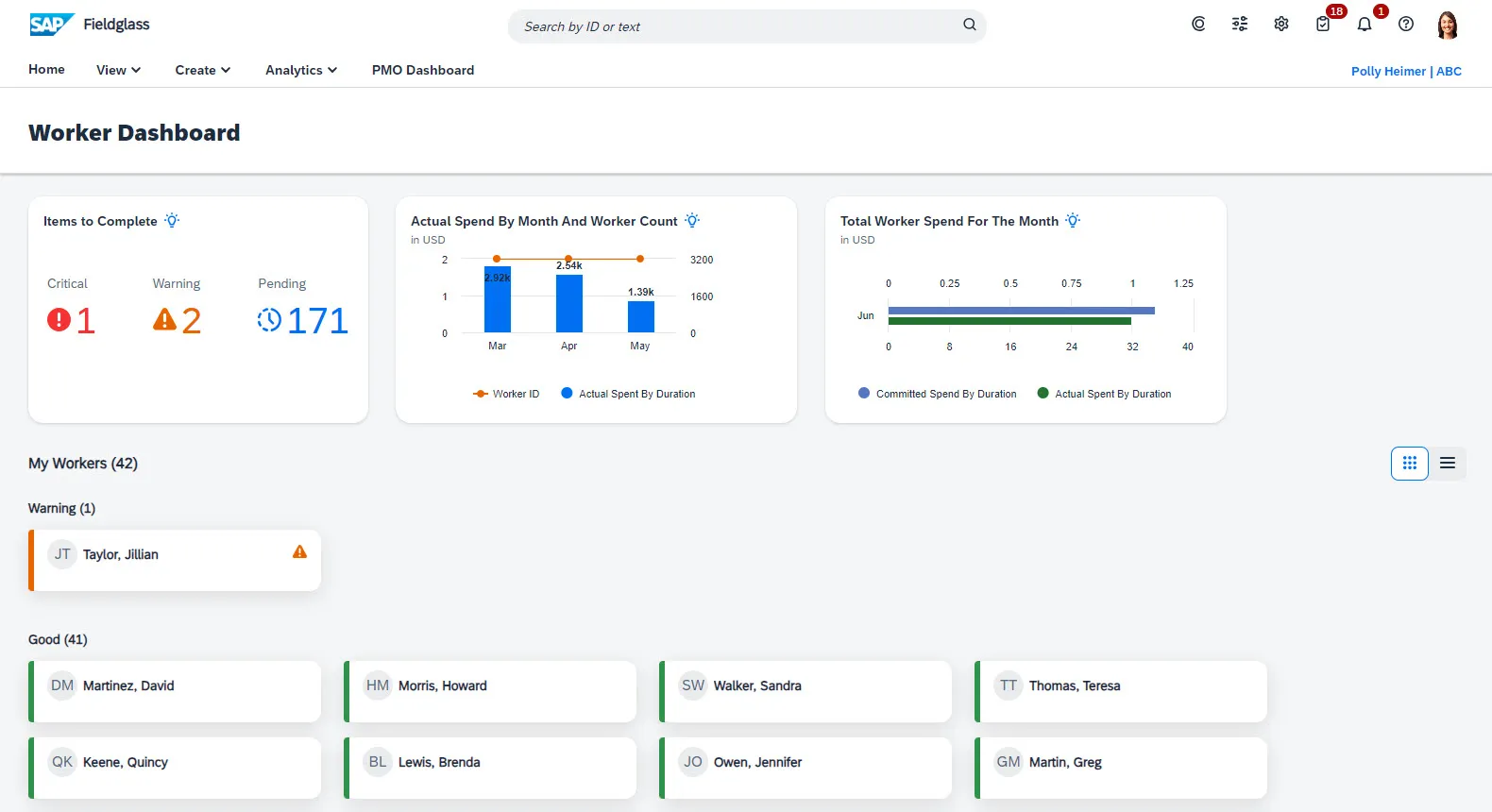1492x812 pixels.
Task: Go to Home tab
Action: 46,69
